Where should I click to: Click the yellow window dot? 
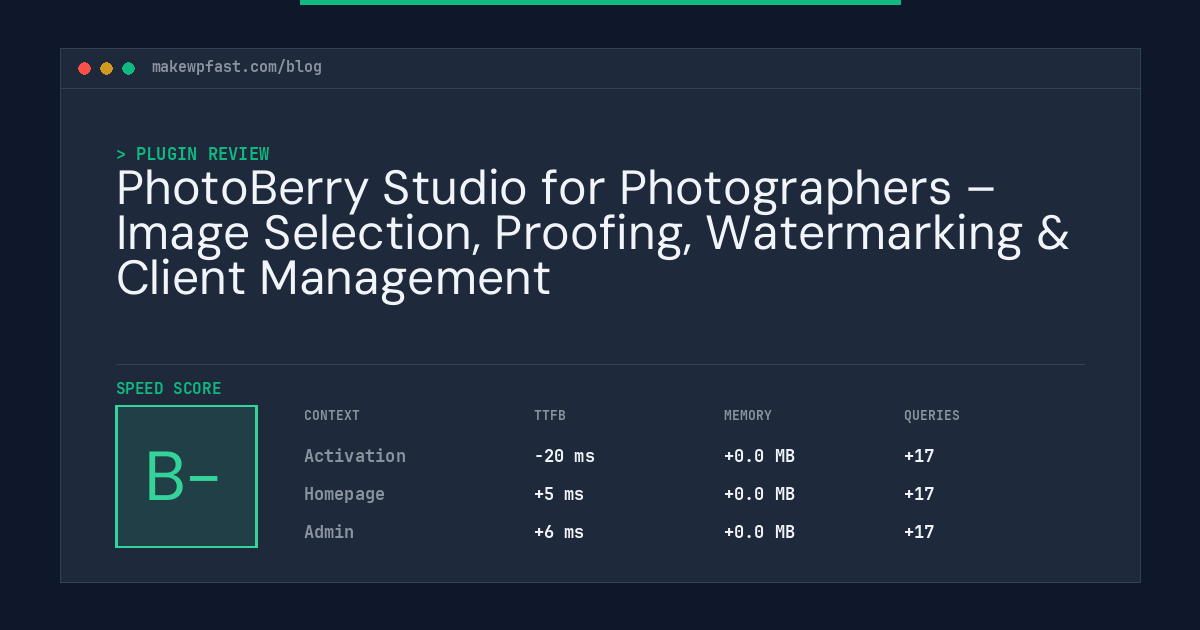point(106,68)
